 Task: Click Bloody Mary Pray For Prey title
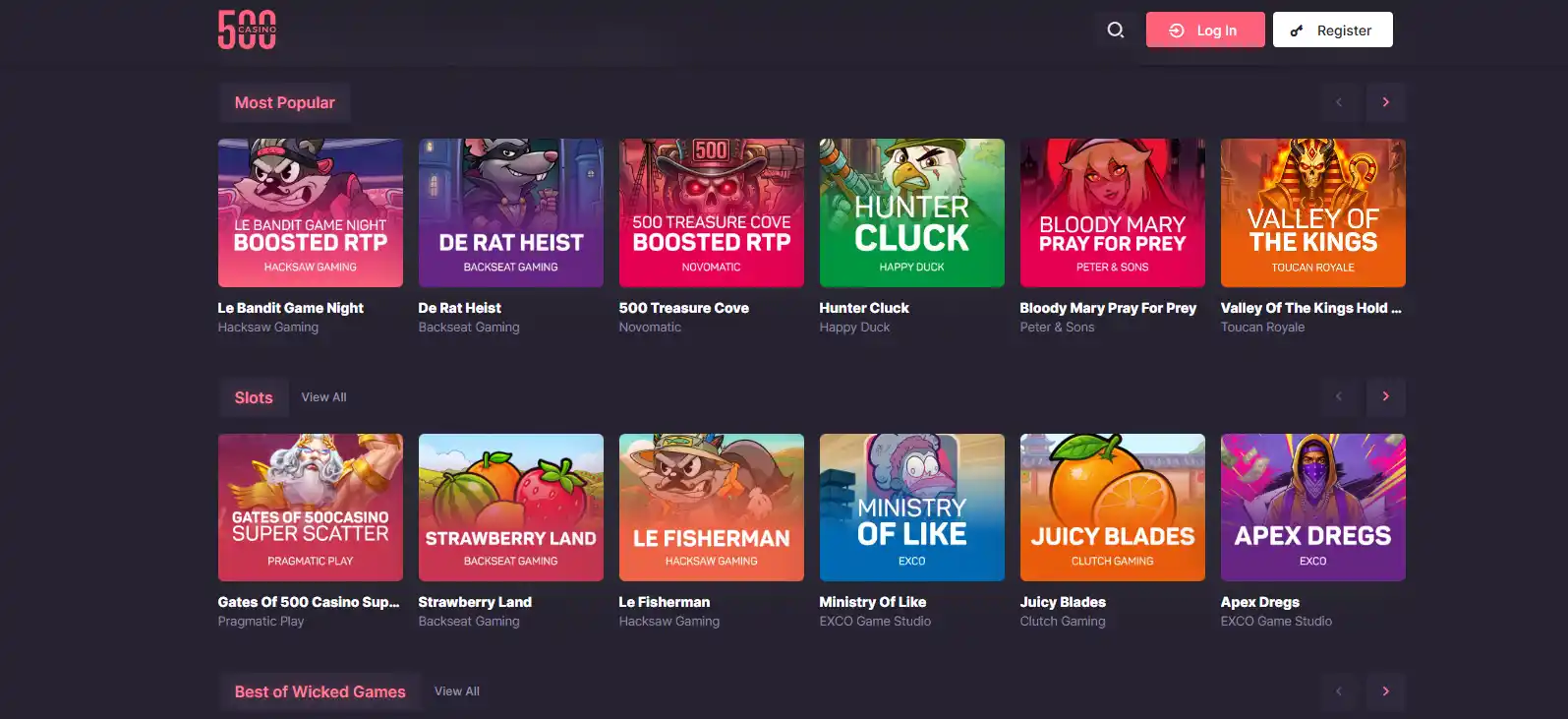(1108, 308)
